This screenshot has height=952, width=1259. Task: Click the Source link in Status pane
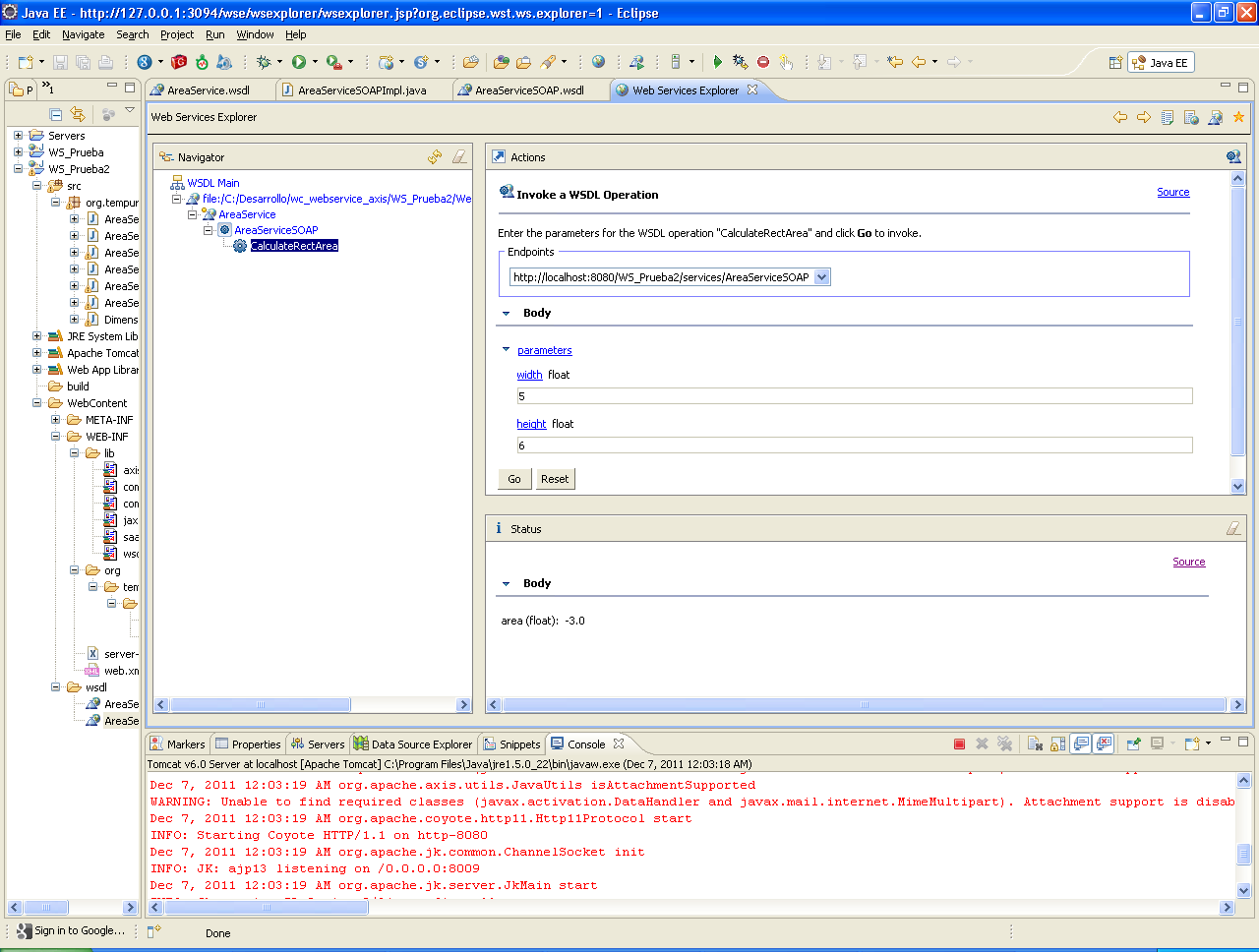click(x=1188, y=562)
